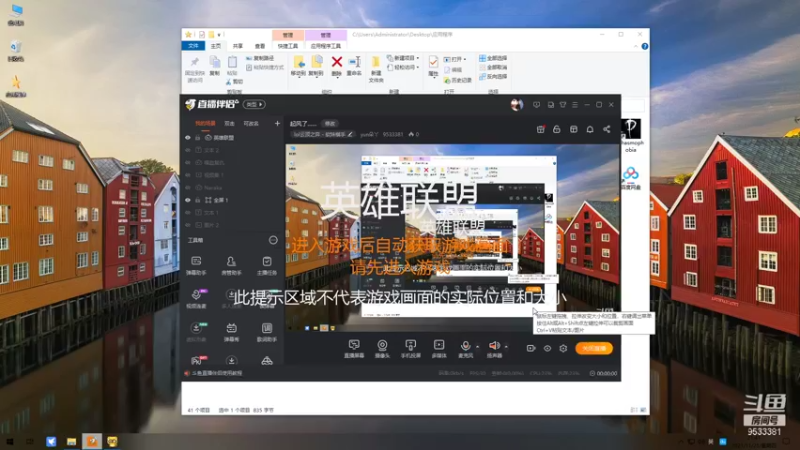800x450 pixels.
Task: Open the 应用程序工具 ribbon tab in Explorer
Action: click(x=326, y=46)
